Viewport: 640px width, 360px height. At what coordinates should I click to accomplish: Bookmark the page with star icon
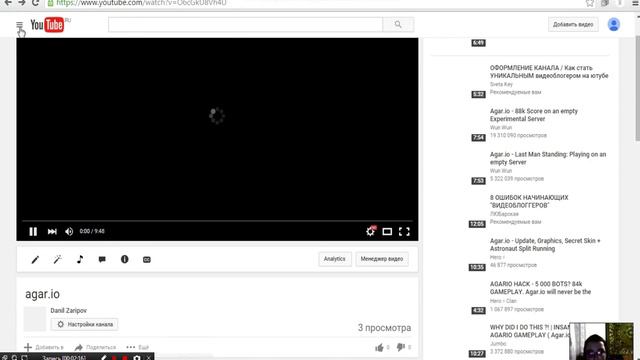coord(590,3)
